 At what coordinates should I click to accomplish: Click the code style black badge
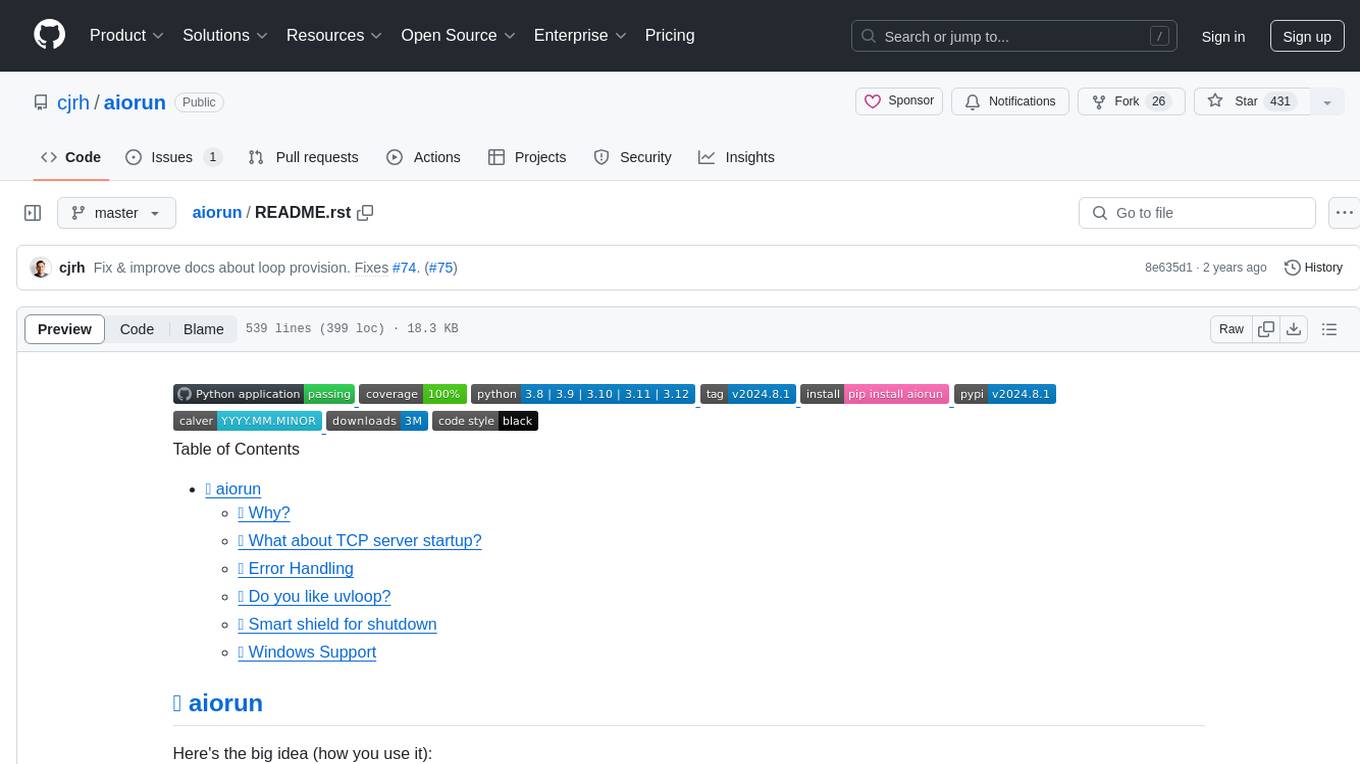pyautogui.click(x=485, y=421)
